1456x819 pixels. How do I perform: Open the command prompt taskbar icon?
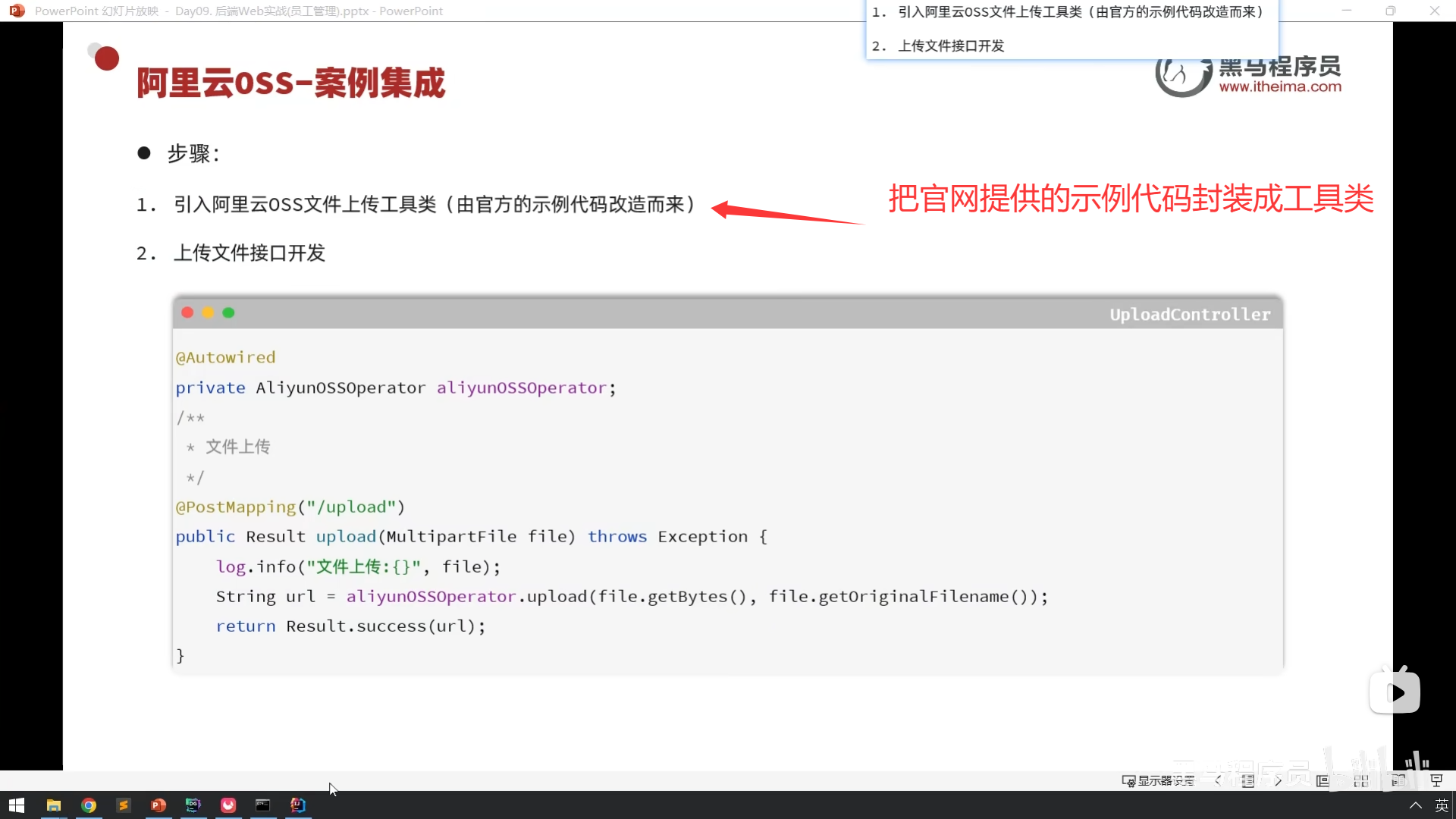pos(263,805)
